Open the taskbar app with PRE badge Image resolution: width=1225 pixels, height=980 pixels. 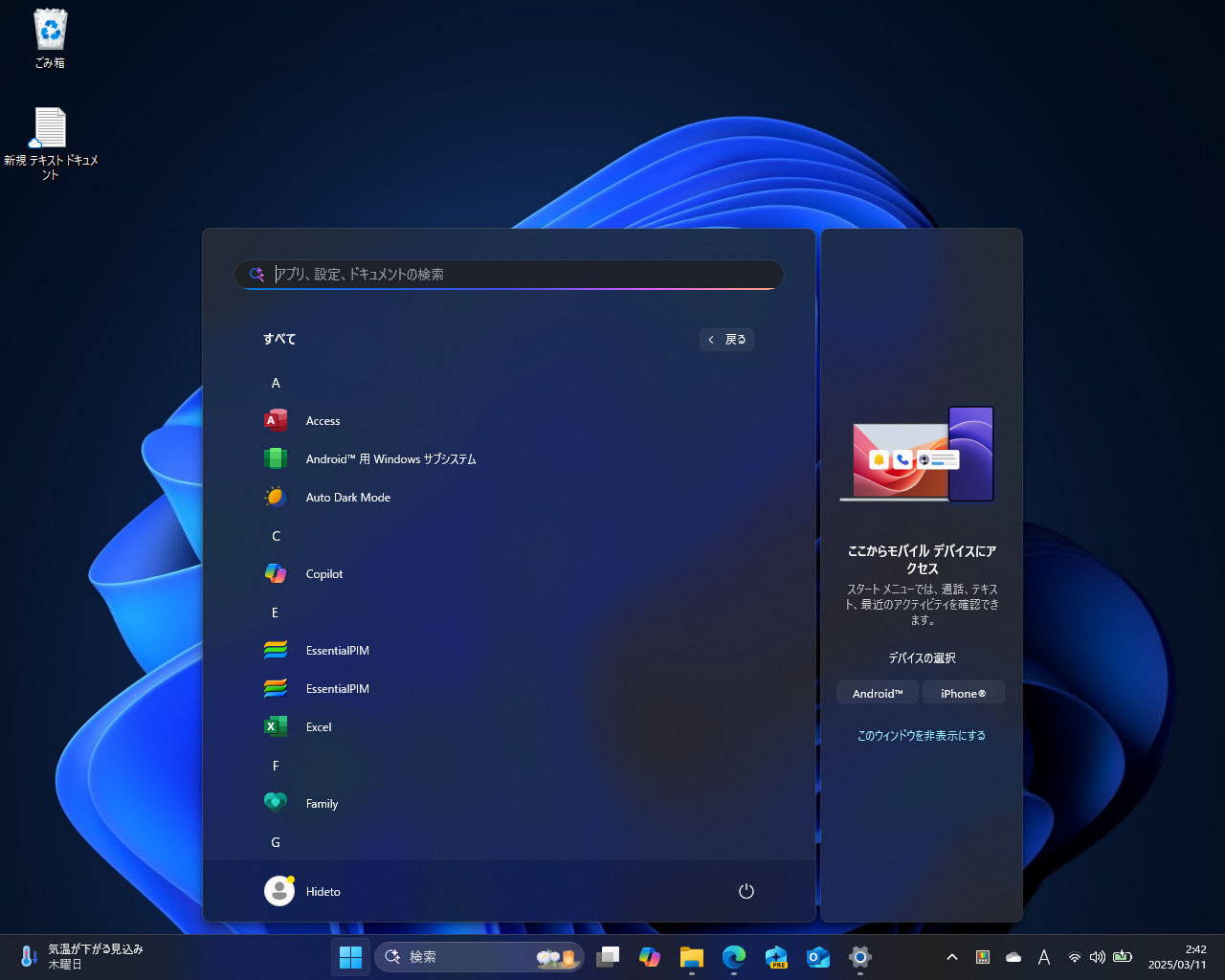[x=776, y=957]
